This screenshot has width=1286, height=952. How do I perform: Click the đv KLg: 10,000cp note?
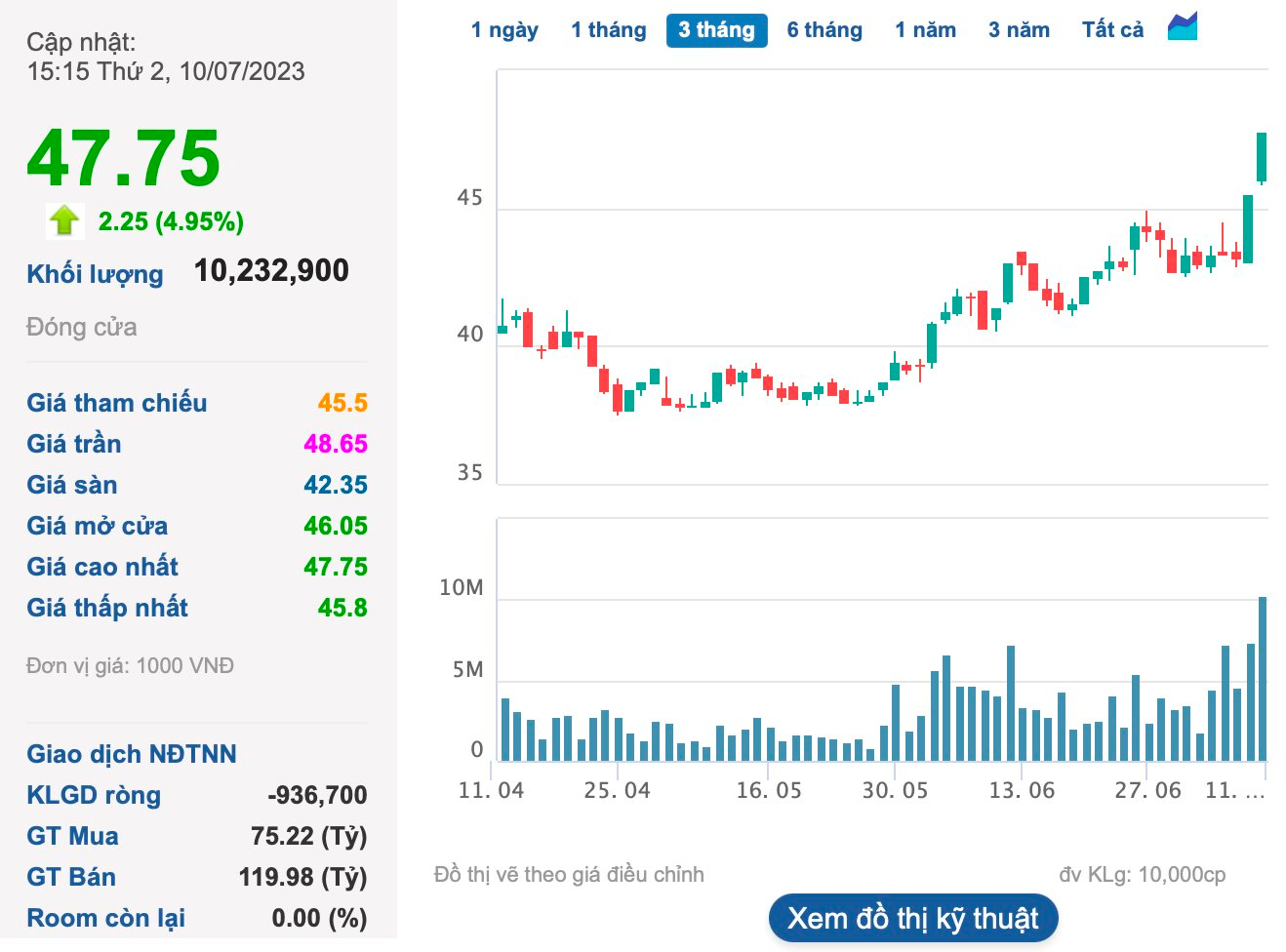point(1143,874)
